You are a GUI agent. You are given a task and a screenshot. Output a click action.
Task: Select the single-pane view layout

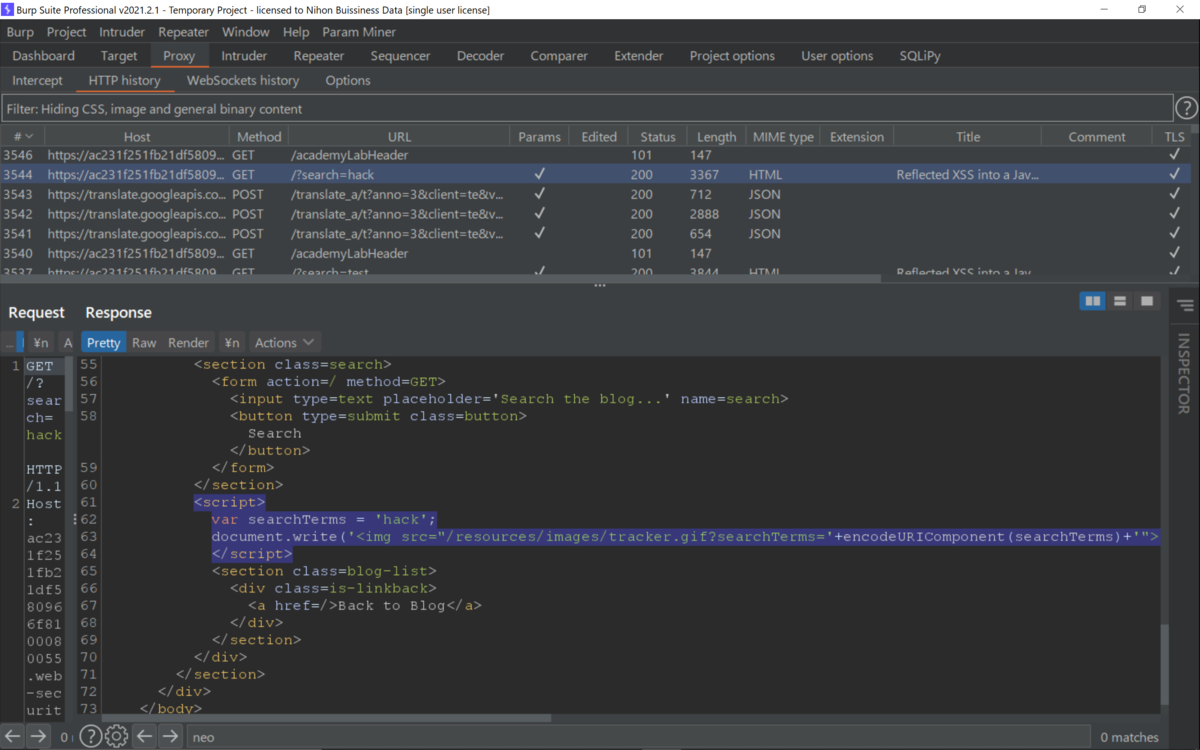click(1146, 300)
